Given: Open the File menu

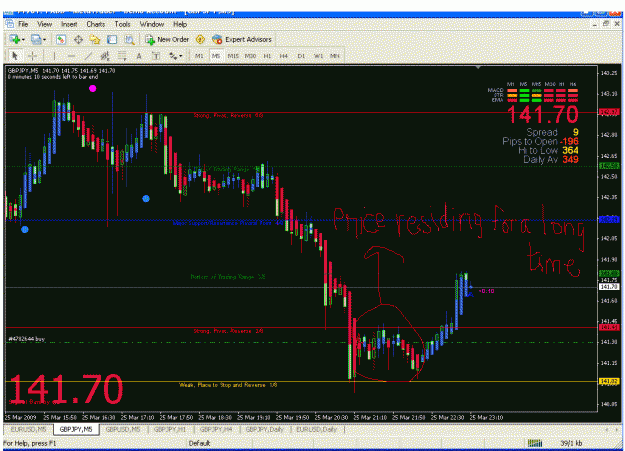Looking at the screenshot, I should pyautogui.click(x=23, y=24).
